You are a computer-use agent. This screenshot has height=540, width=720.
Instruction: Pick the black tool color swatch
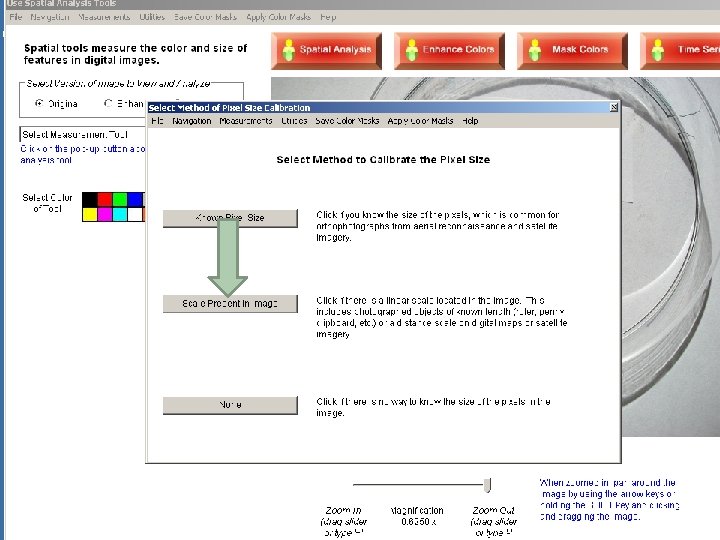point(90,199)
